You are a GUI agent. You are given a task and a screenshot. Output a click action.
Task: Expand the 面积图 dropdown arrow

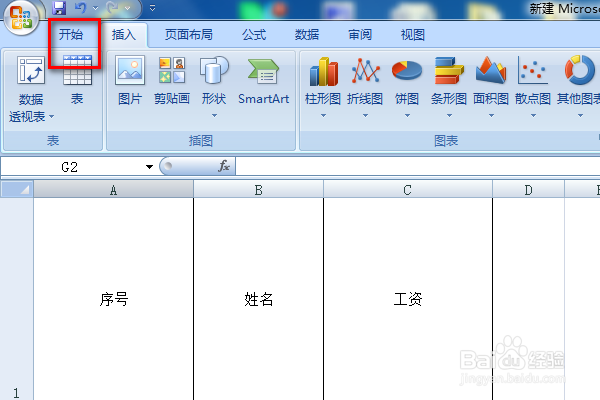coord(491,115)
